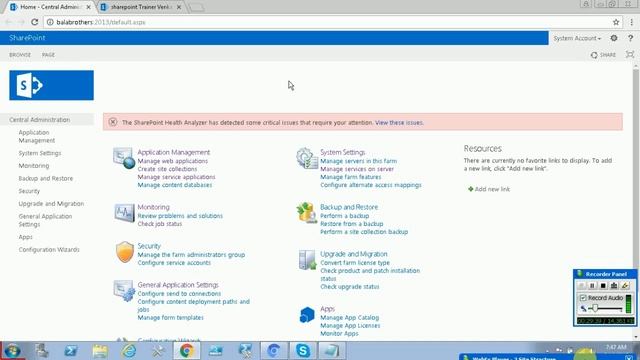Open the Windows Start menu
This screenshot has height=360, width=640.
(12, 351)
